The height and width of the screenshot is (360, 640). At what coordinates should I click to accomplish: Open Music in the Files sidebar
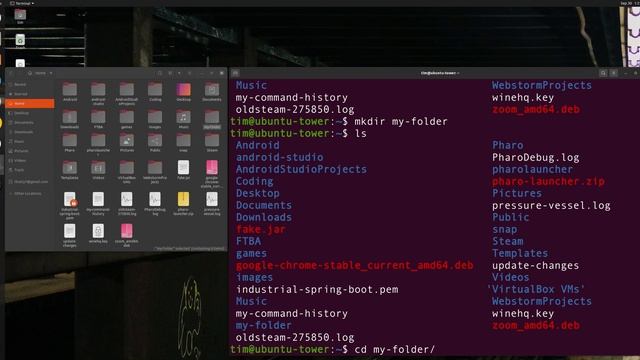pyautogui.click(x=30, y=141)
